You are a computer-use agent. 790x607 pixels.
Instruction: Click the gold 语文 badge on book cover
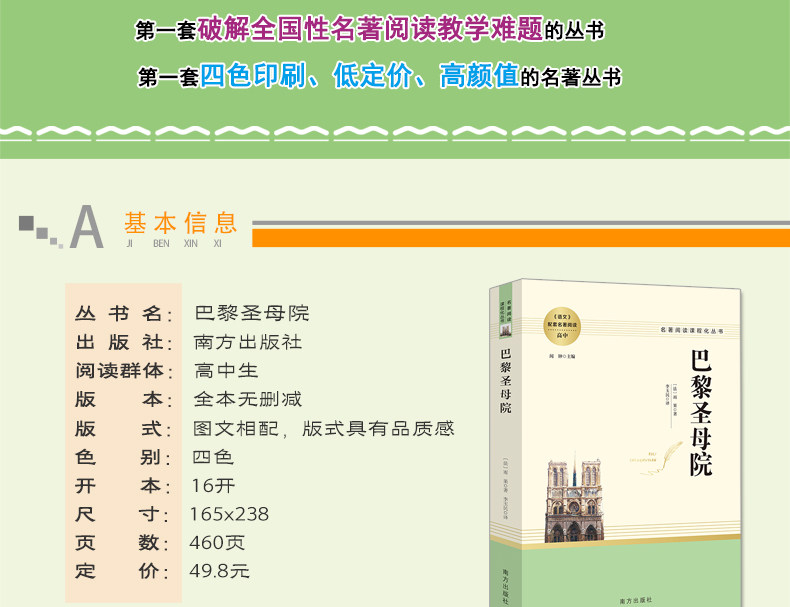[562, 327]
